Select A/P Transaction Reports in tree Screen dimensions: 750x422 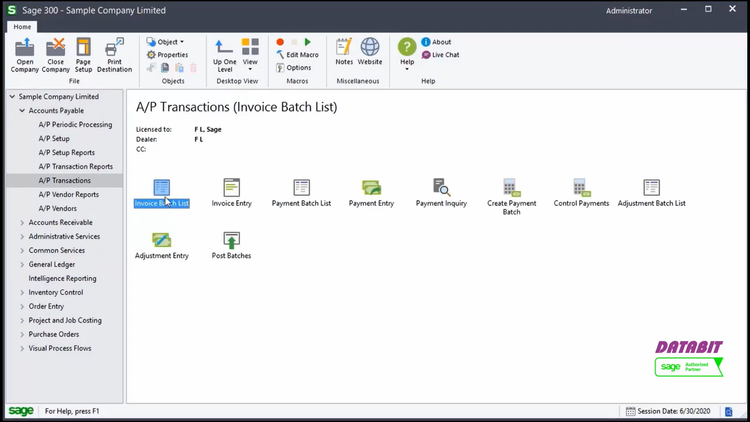(x=76, y=167)
